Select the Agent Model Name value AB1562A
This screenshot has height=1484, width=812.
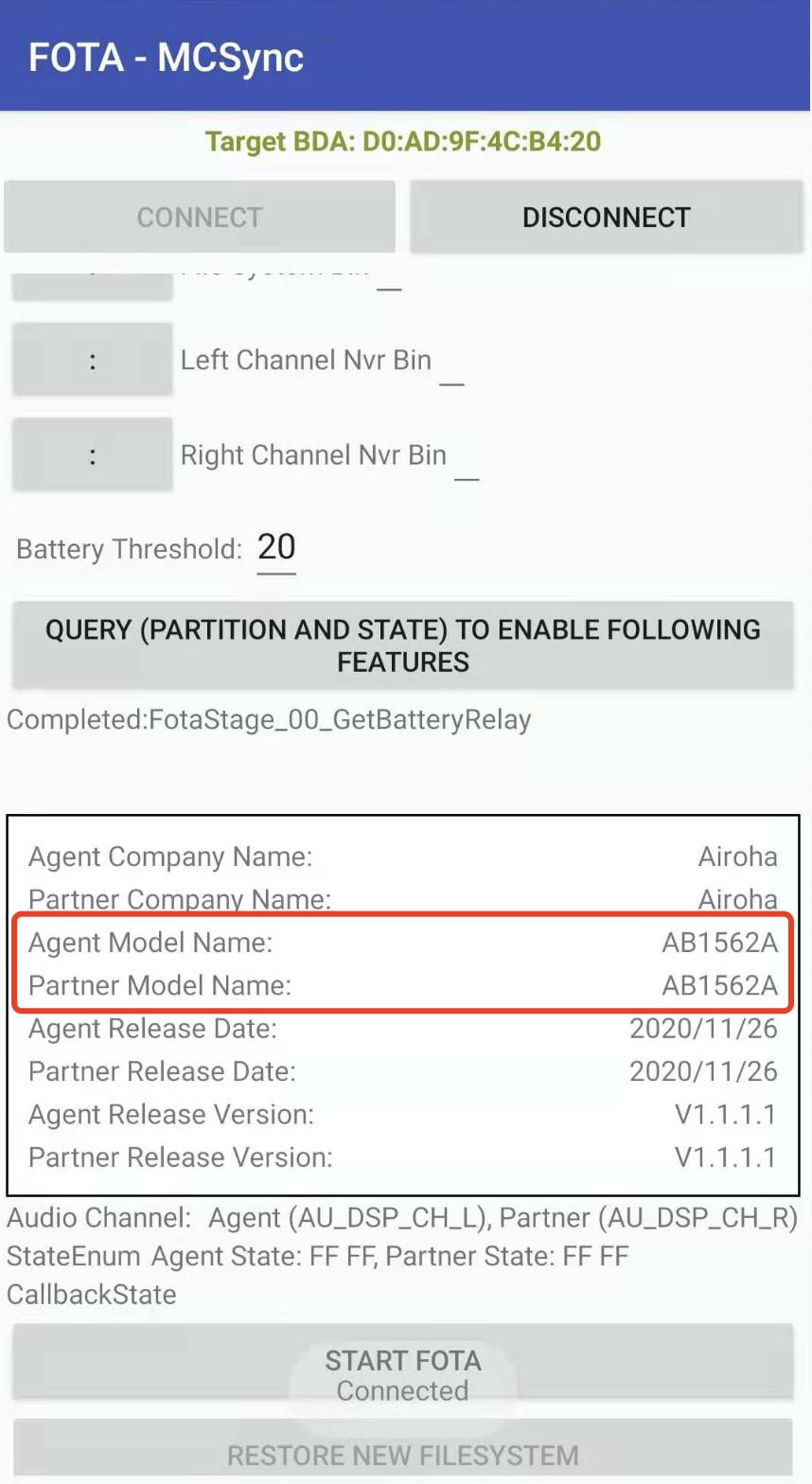point(719,943)
